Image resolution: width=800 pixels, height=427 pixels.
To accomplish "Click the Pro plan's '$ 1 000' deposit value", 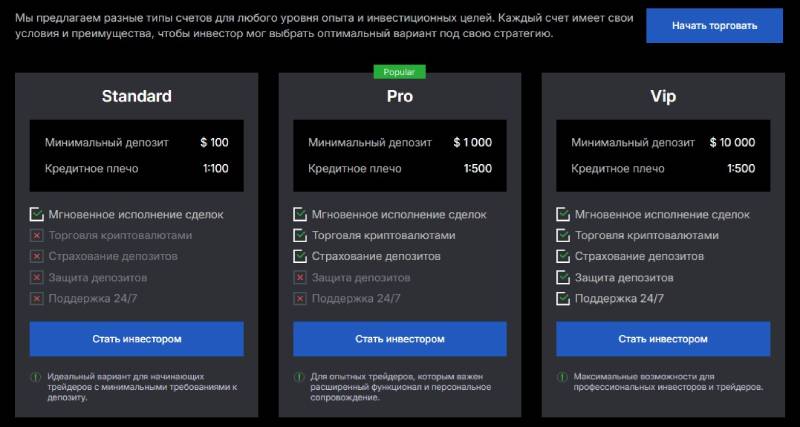I will tap(472, 142).
